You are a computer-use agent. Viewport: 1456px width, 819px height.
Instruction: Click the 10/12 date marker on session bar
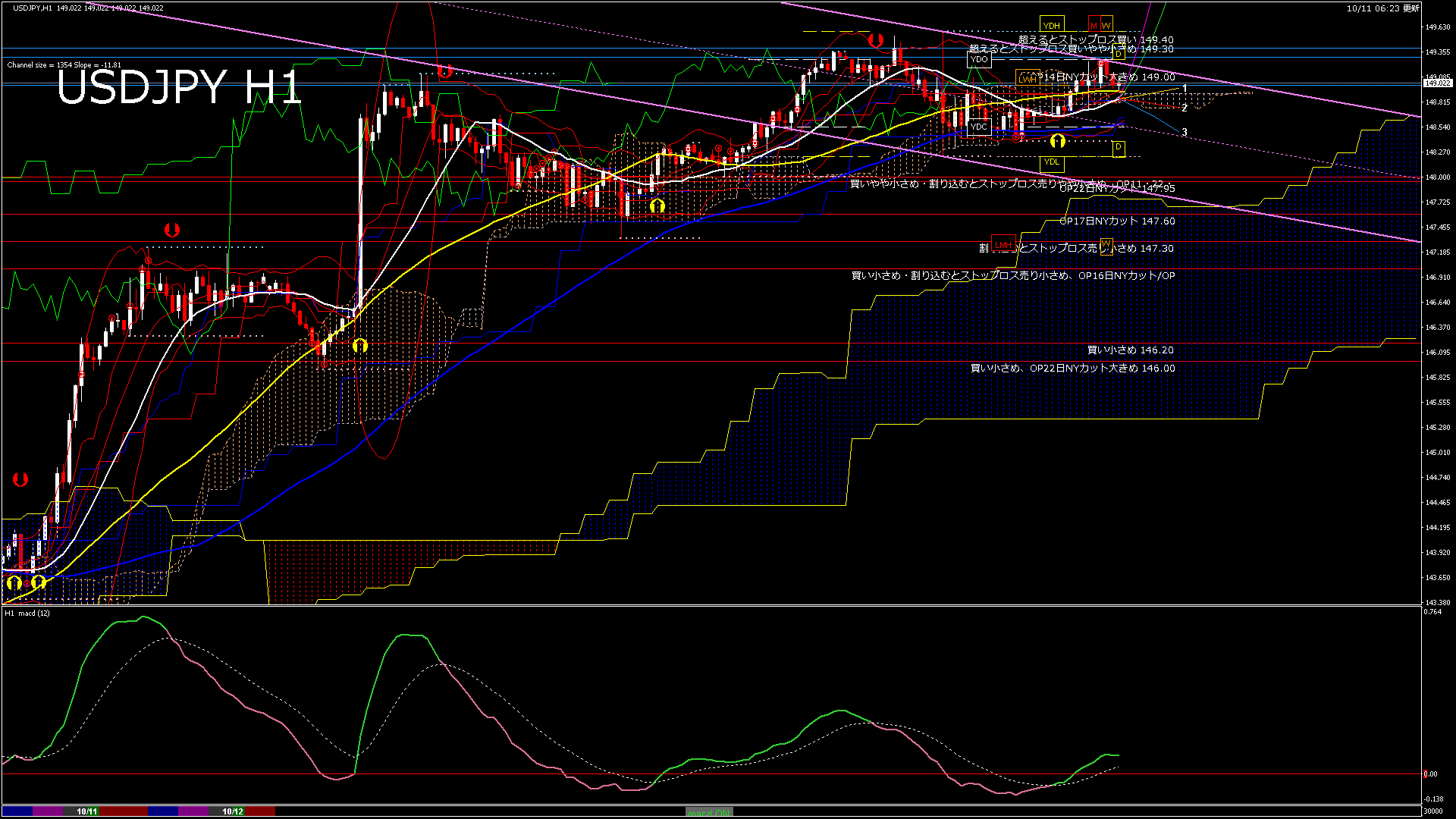(x=233, y=811)
